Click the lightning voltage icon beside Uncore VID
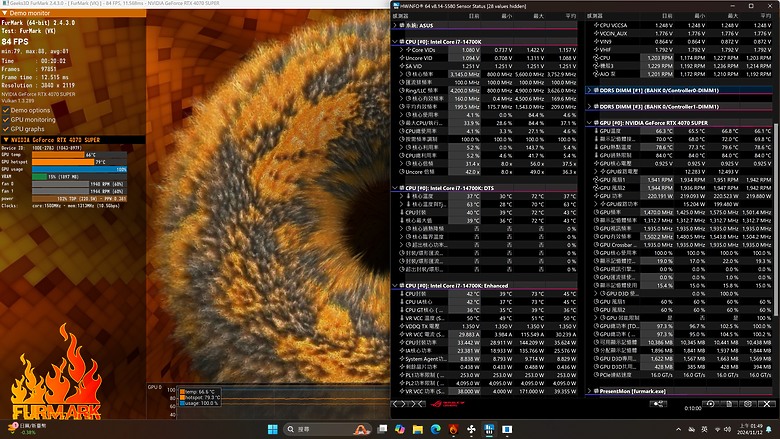Viewport: 780px width, 439px height. (402, 58)
